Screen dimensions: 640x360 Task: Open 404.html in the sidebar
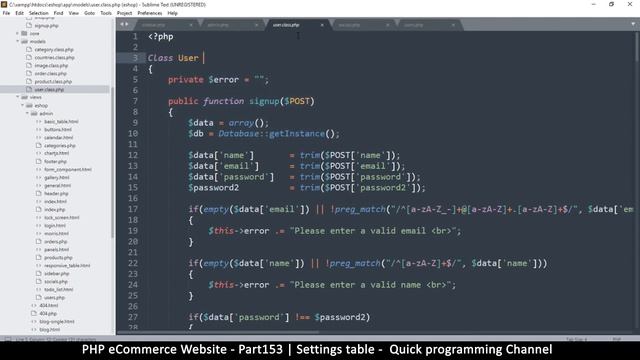pyautogui.click(x=49, y=305)
